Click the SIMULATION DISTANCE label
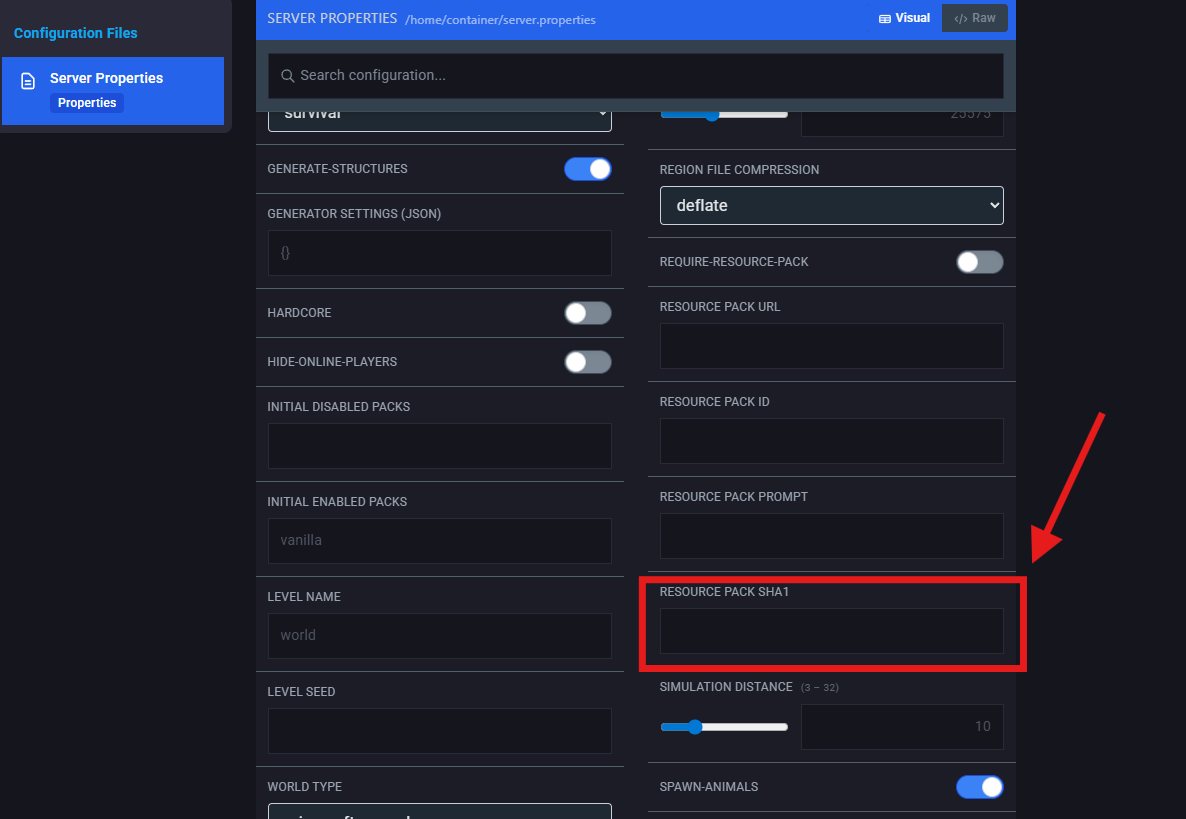Screen dimensions: 1186x819 point(725,687)
